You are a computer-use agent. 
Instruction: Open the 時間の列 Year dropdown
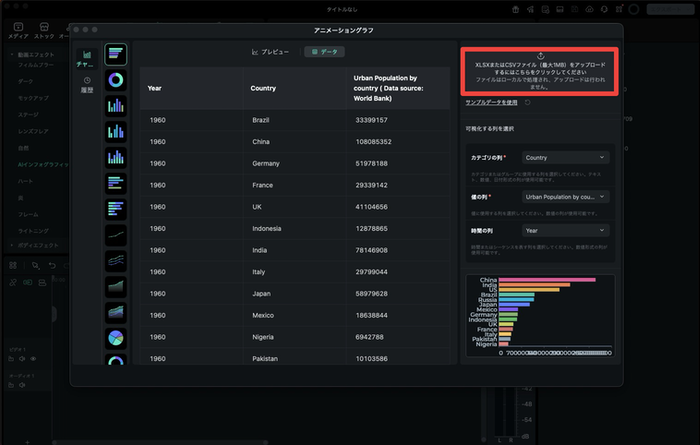[566, 230]
